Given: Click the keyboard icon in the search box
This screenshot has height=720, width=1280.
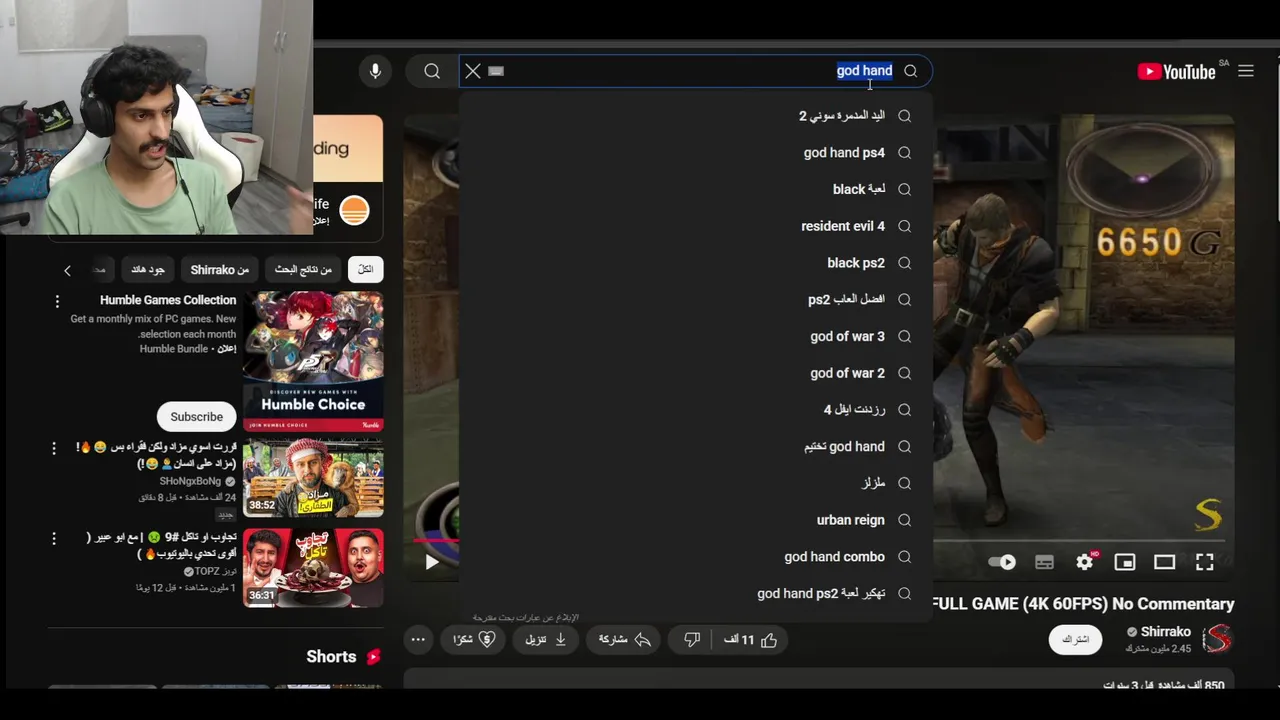Looking at the screenshot, I should [496, 71].
